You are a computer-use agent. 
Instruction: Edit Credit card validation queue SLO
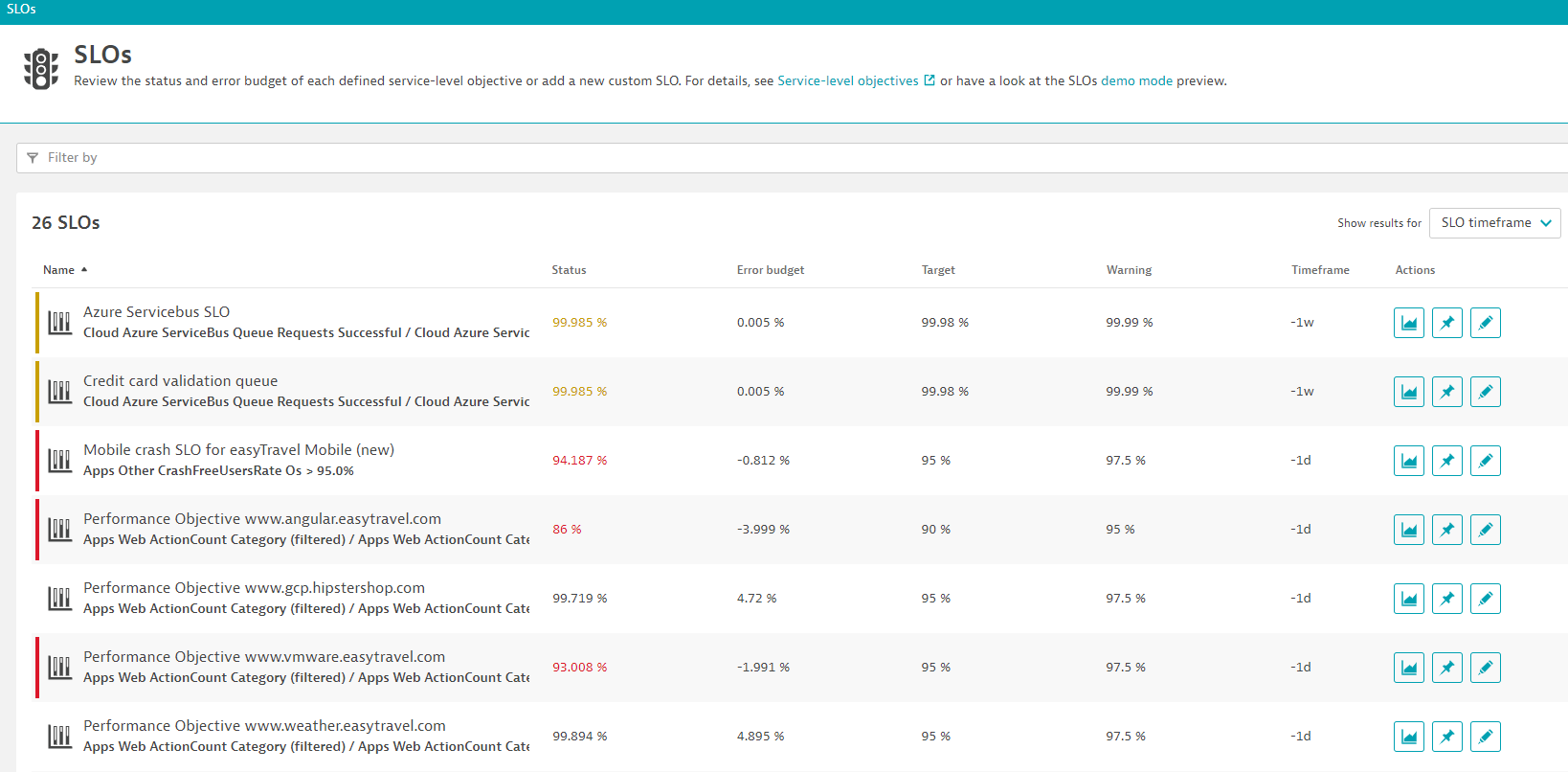point(1486,392)
